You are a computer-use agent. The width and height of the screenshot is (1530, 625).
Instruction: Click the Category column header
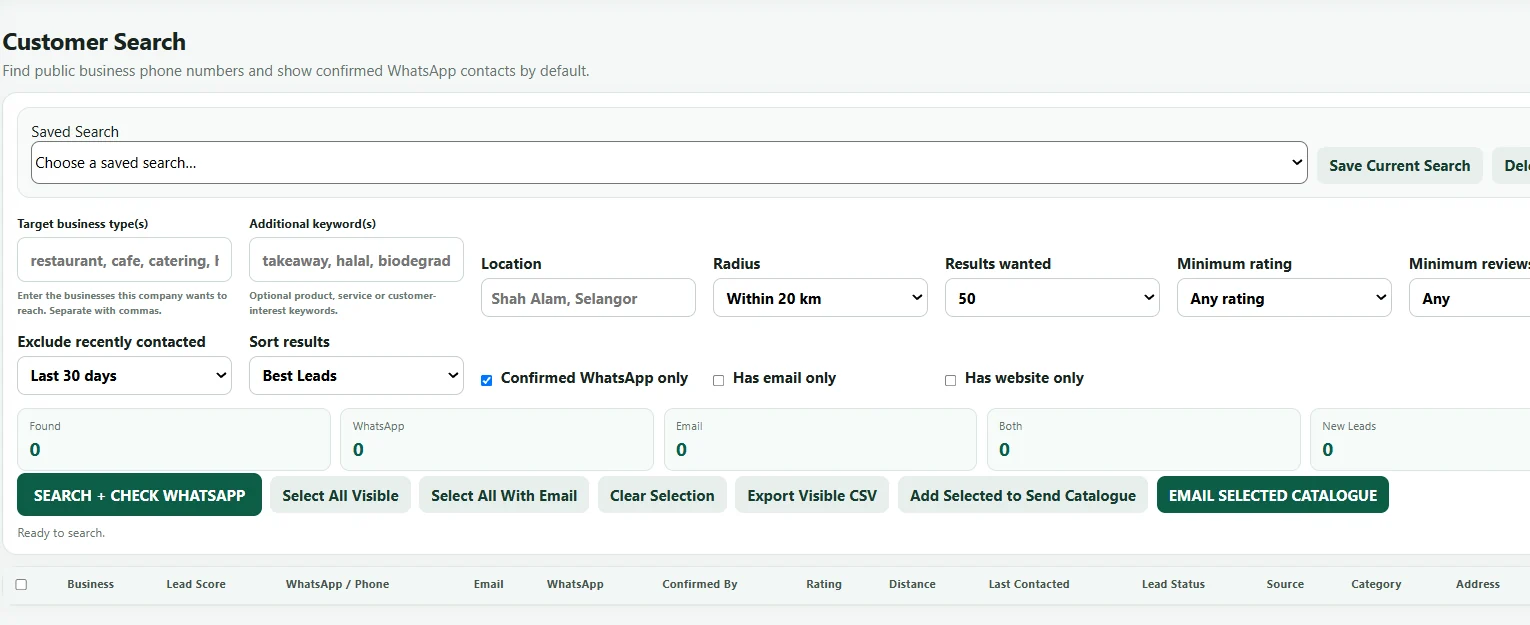point(1376,584)
